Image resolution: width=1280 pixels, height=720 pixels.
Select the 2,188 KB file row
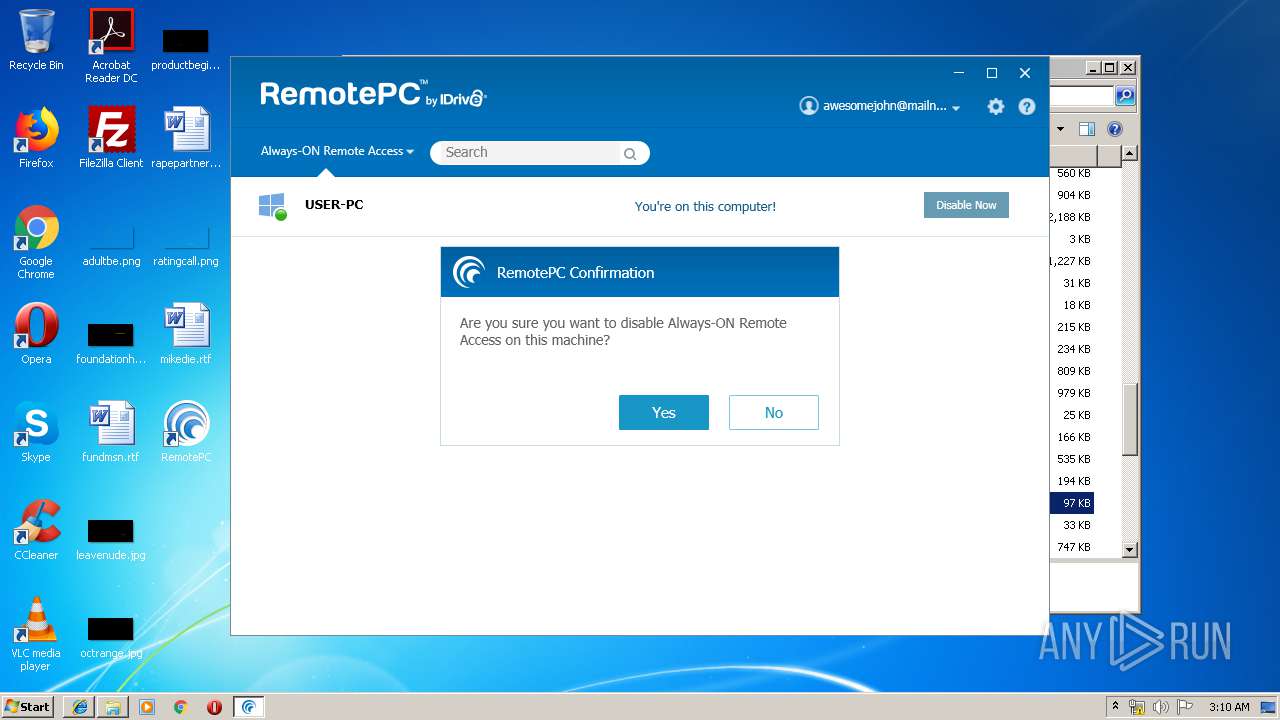[1074, 217]
